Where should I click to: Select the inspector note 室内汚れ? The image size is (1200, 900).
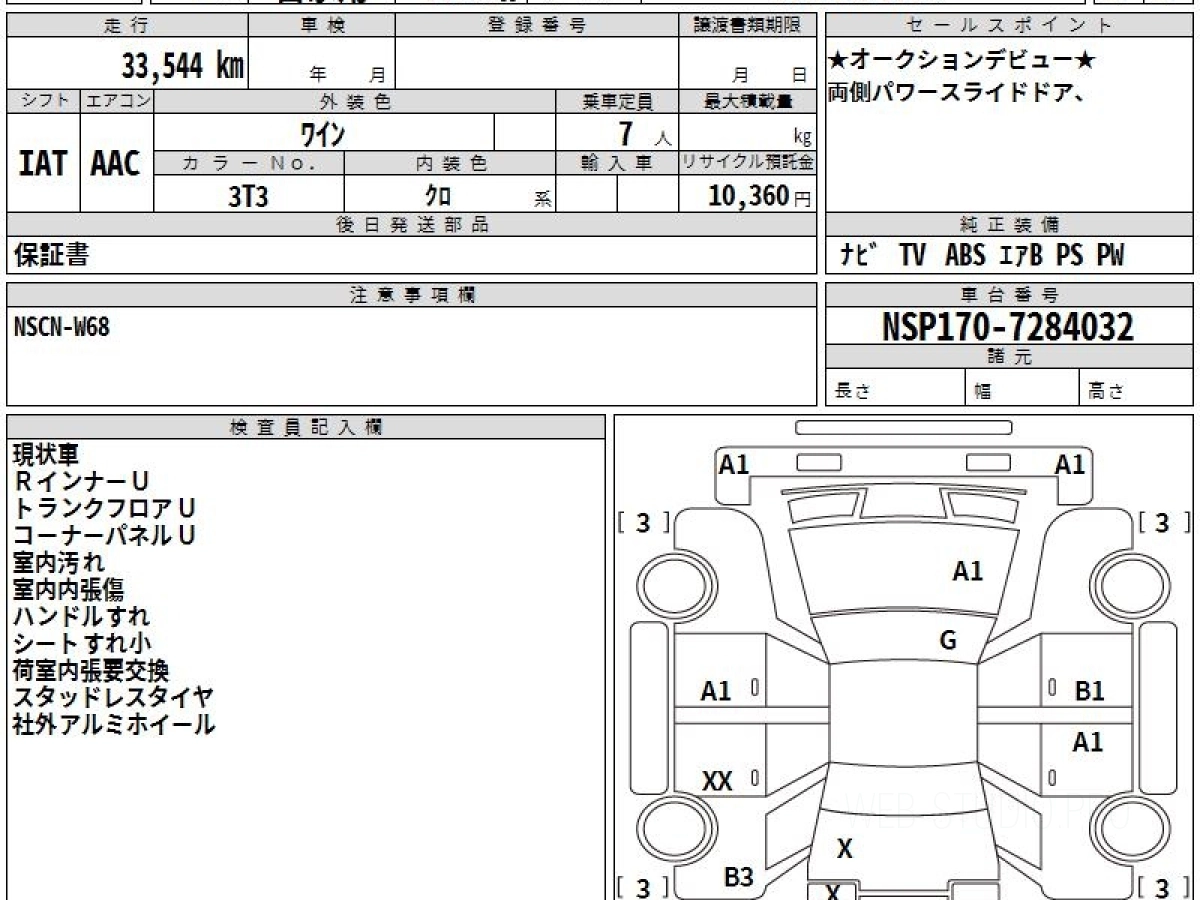[x=59, y=562]
